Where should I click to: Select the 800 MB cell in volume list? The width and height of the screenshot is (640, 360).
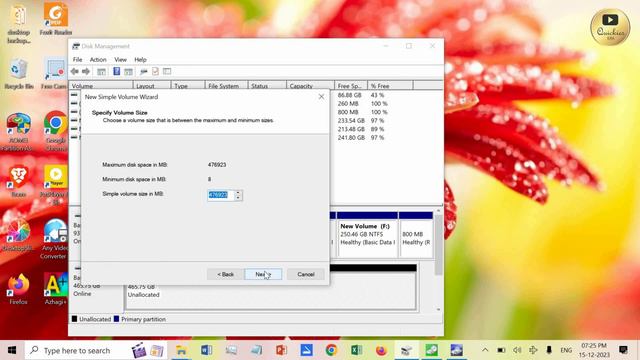point(348,112)
